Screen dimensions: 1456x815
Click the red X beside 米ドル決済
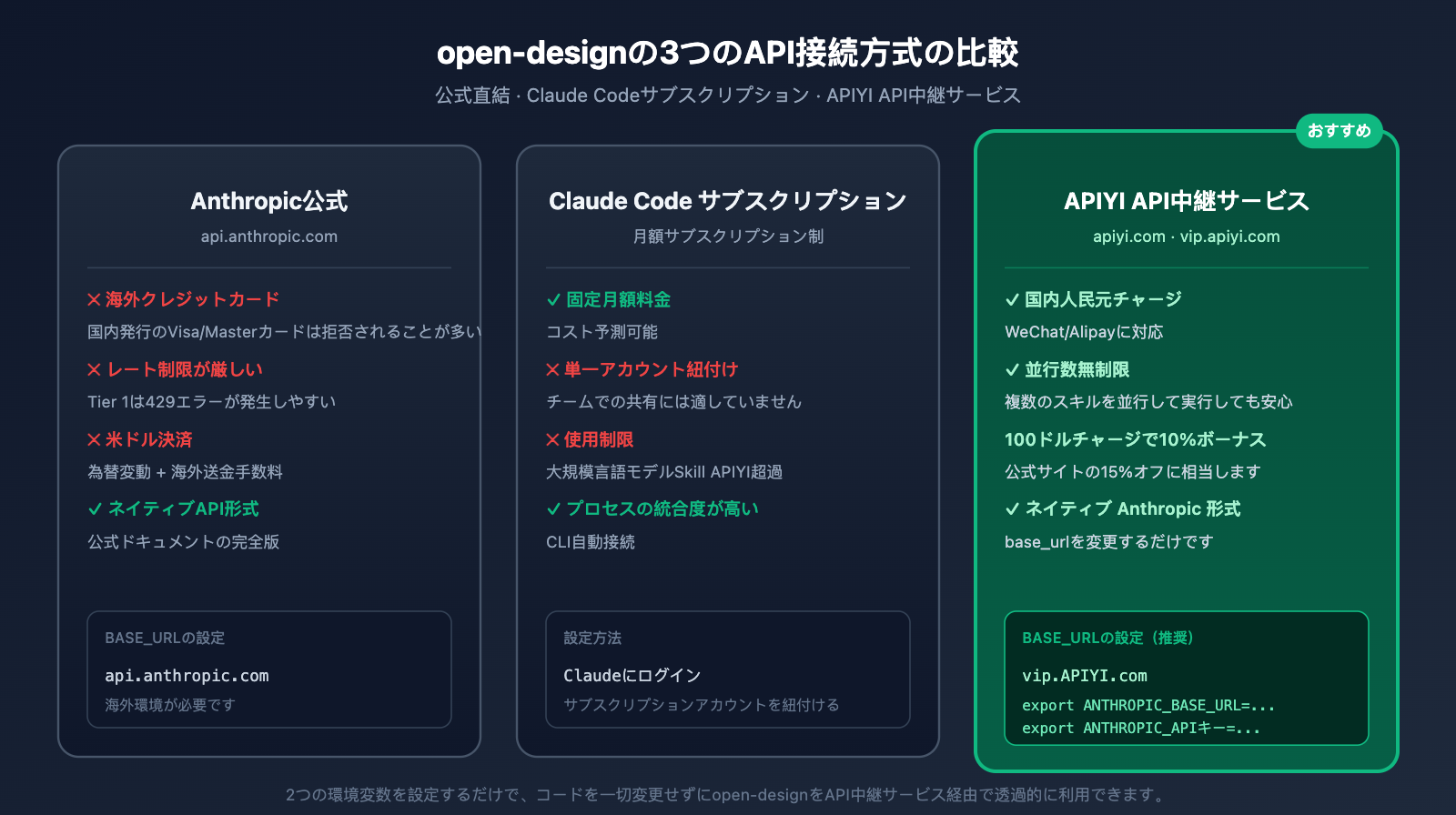tap(94, 440)
